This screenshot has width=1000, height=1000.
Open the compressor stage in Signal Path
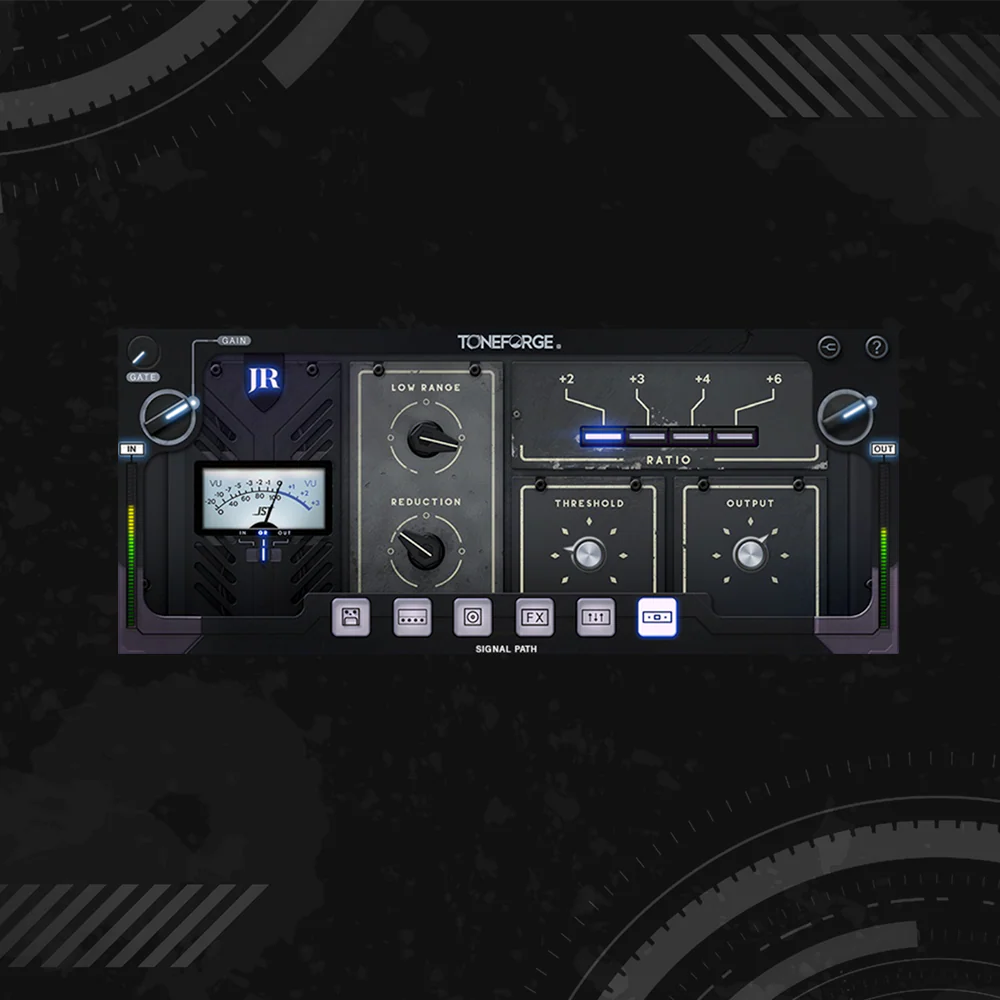pos(655,618)
